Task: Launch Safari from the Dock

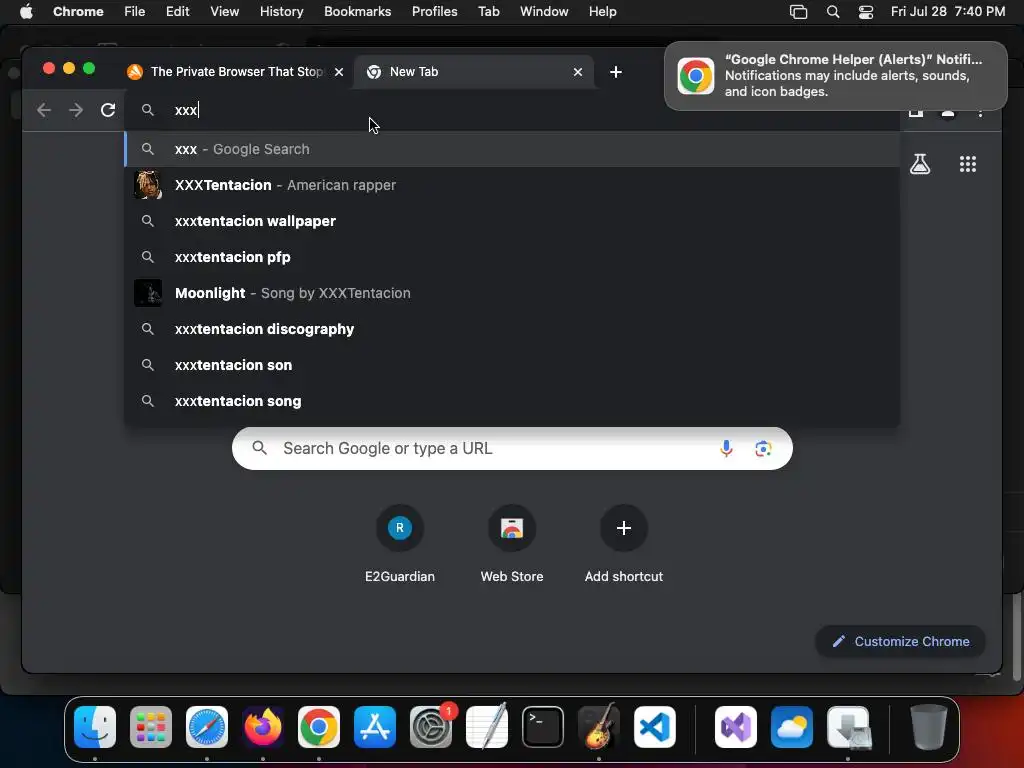Action: click(x=207, y=727)
